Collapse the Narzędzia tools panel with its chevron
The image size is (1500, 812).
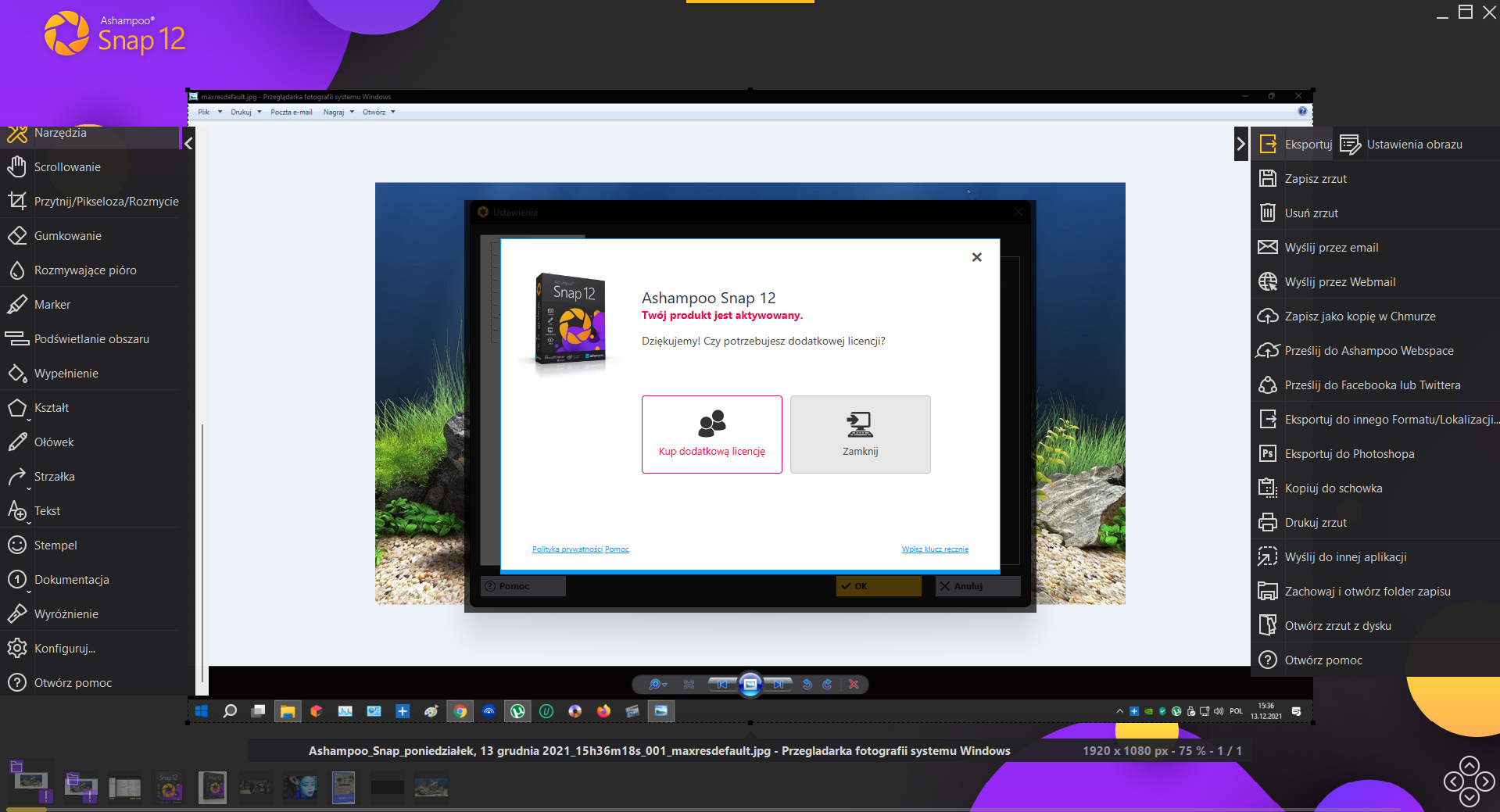tap(188, 144)
